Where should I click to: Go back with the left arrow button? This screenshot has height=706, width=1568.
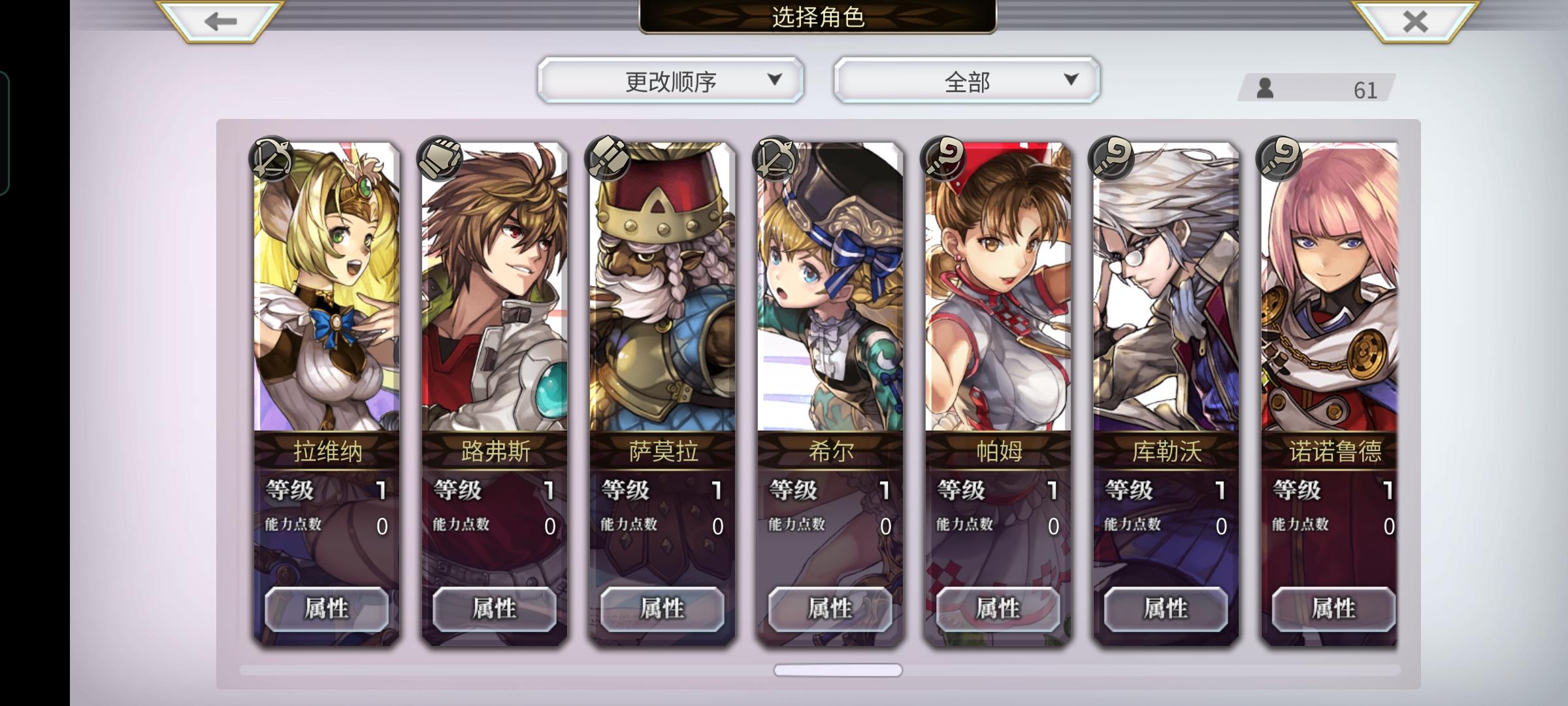[220, 21]
